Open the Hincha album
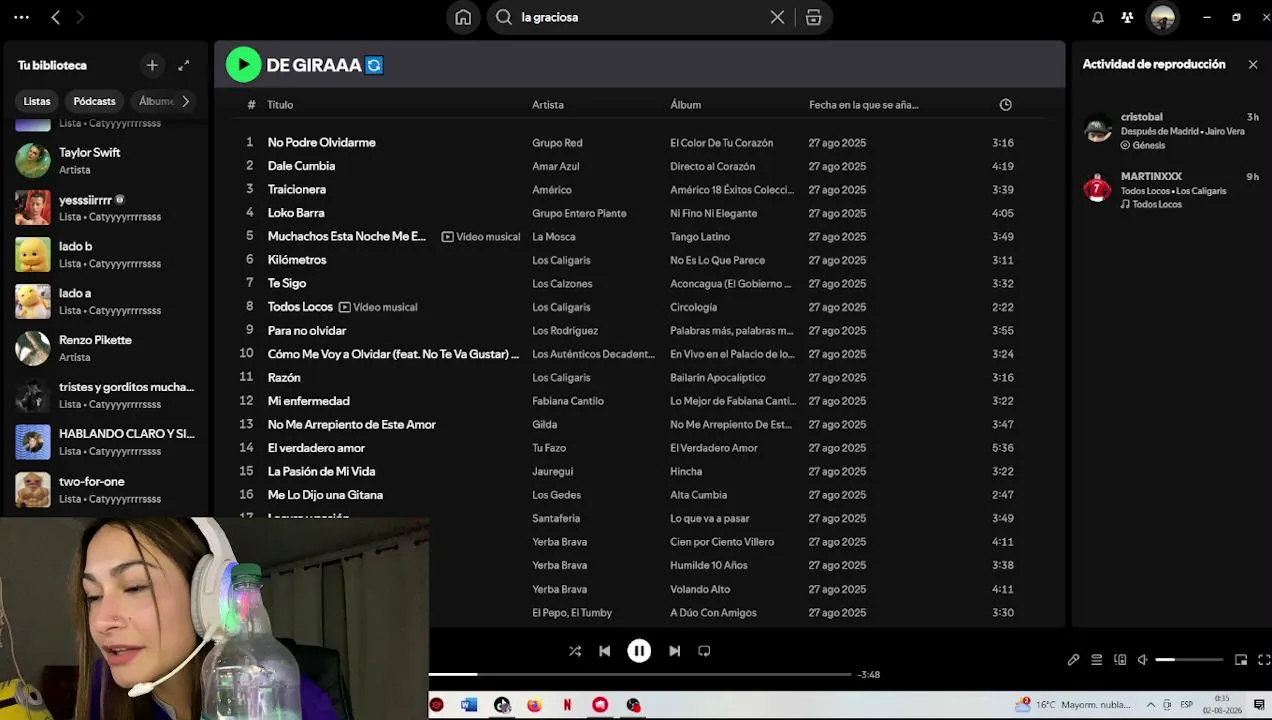This screenshot has height=720, width=1272. 686,472
